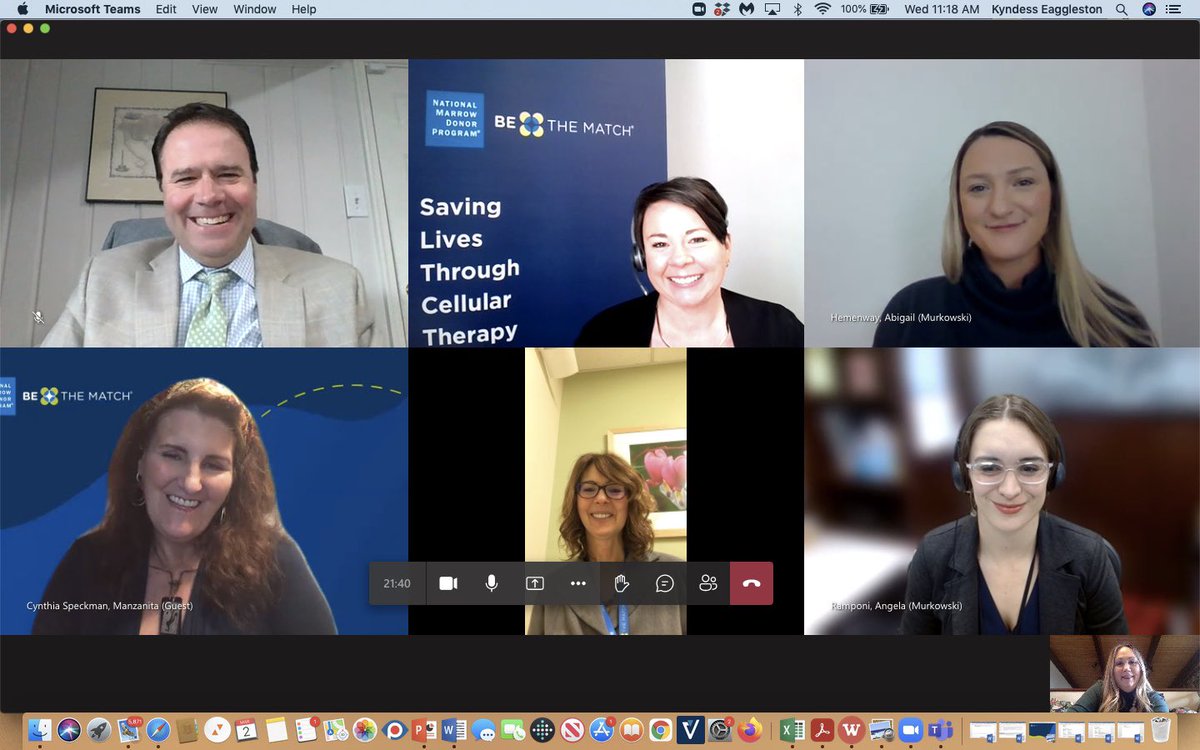The image size is (1200, 750).
Task: Open the Dropbox menu bar icon
Action: coord(722,9)
